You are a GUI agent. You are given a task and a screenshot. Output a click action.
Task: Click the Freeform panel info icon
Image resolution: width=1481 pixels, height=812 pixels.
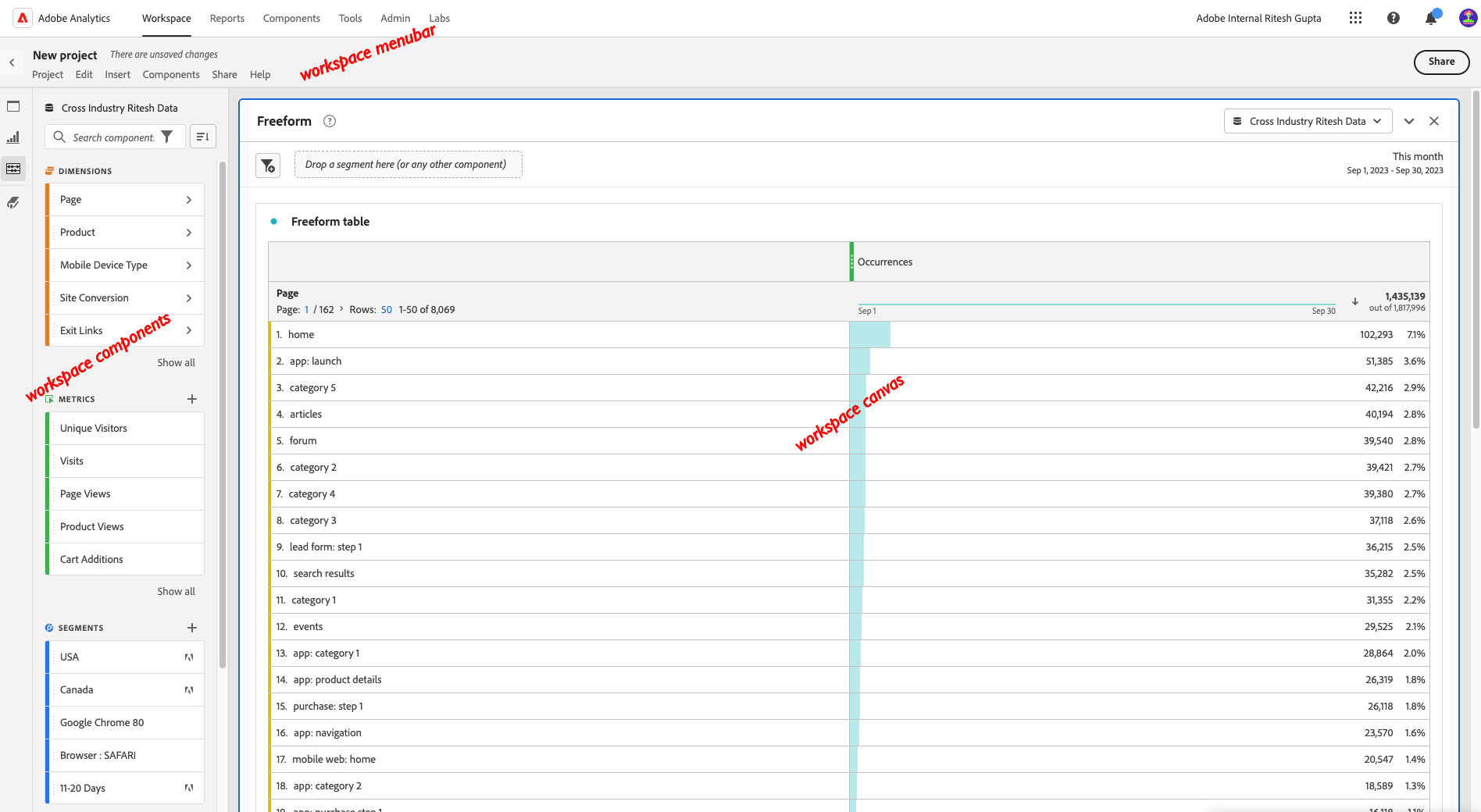330,121
